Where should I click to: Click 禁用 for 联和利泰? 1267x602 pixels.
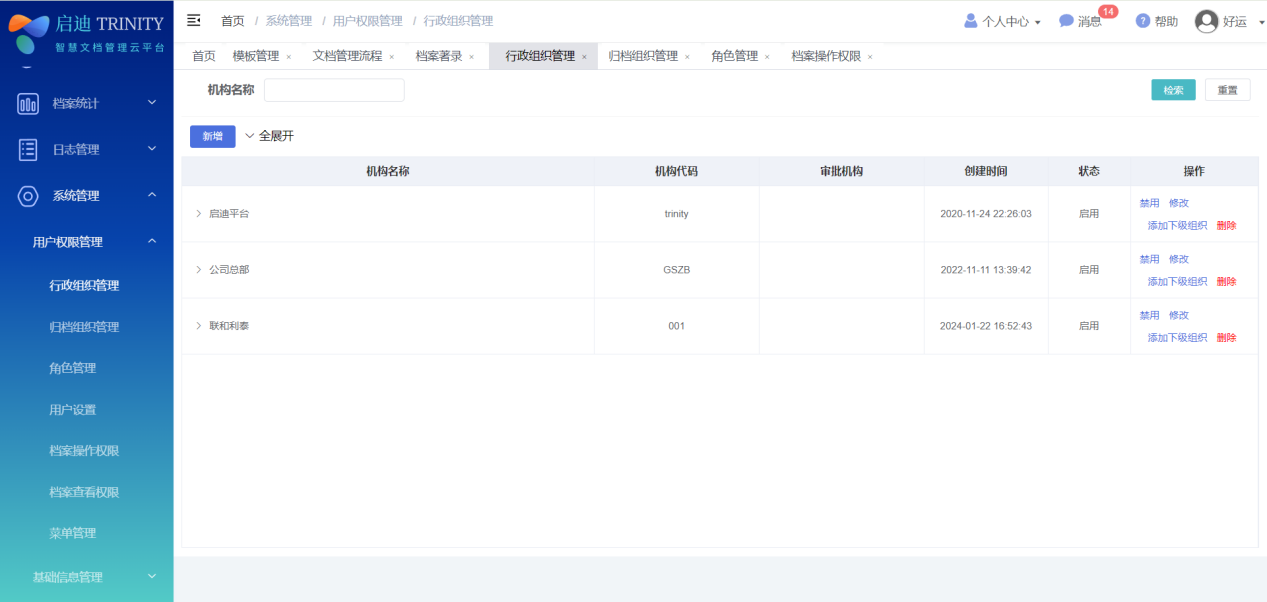coord(1149,315)
